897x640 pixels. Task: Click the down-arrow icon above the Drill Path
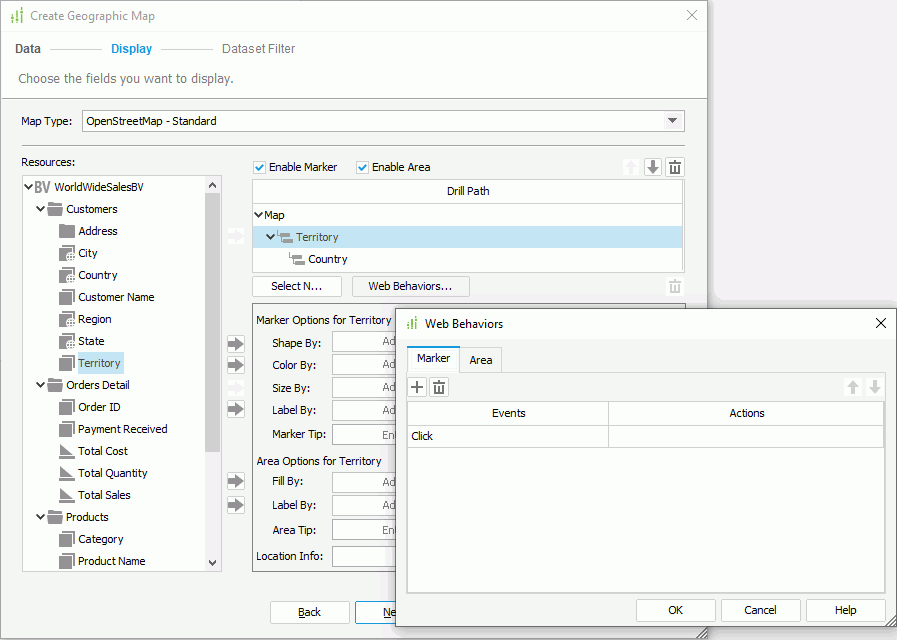pyautogui.click(x=652, y=166)
